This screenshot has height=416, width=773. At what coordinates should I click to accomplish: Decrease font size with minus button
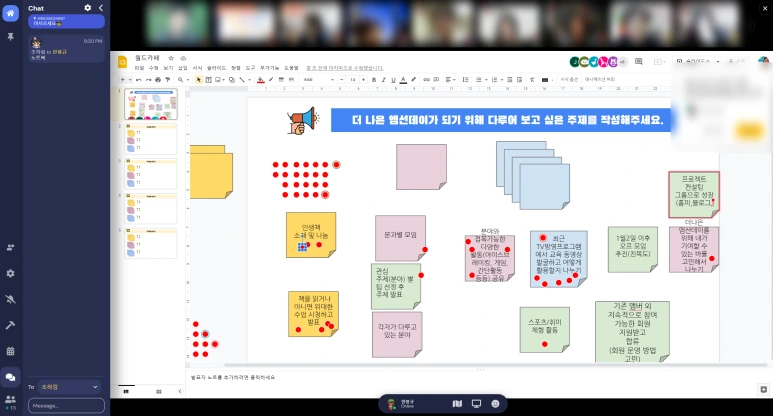(342, 79)
